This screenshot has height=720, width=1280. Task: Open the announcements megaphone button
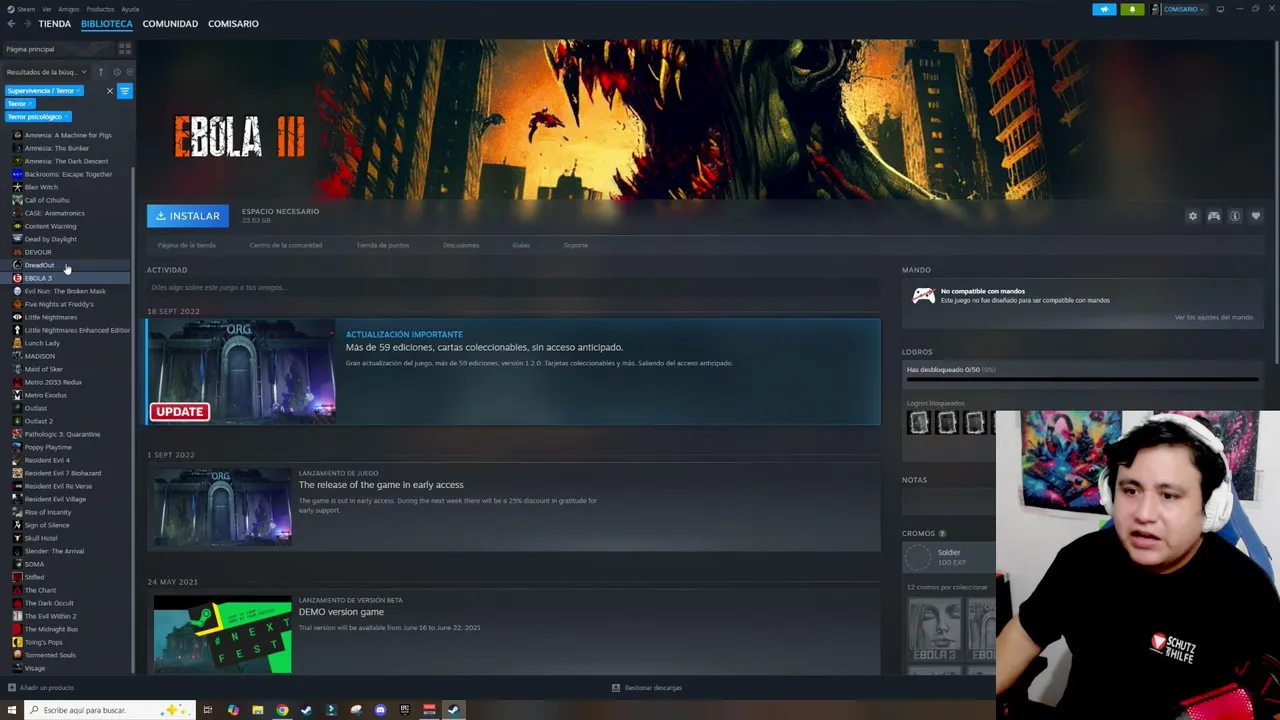pos(1104,9)
